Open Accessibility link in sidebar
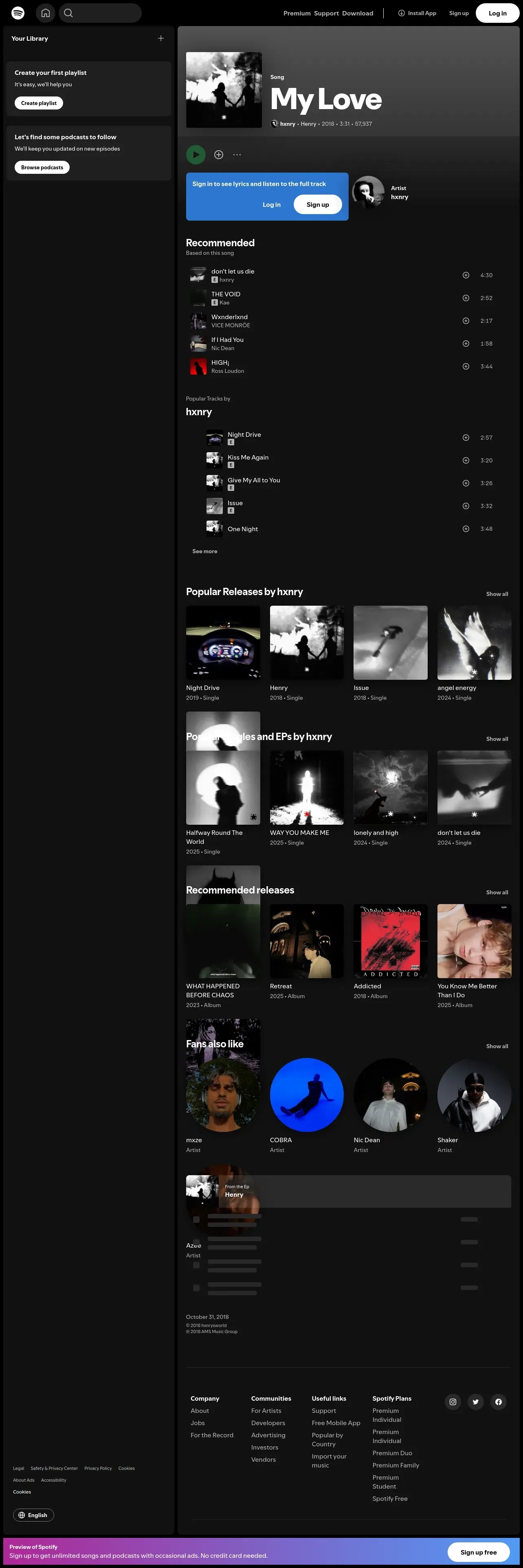The width and height of the screenshot is (523, 1568). pyautogui.click(x=54, y=1480)
